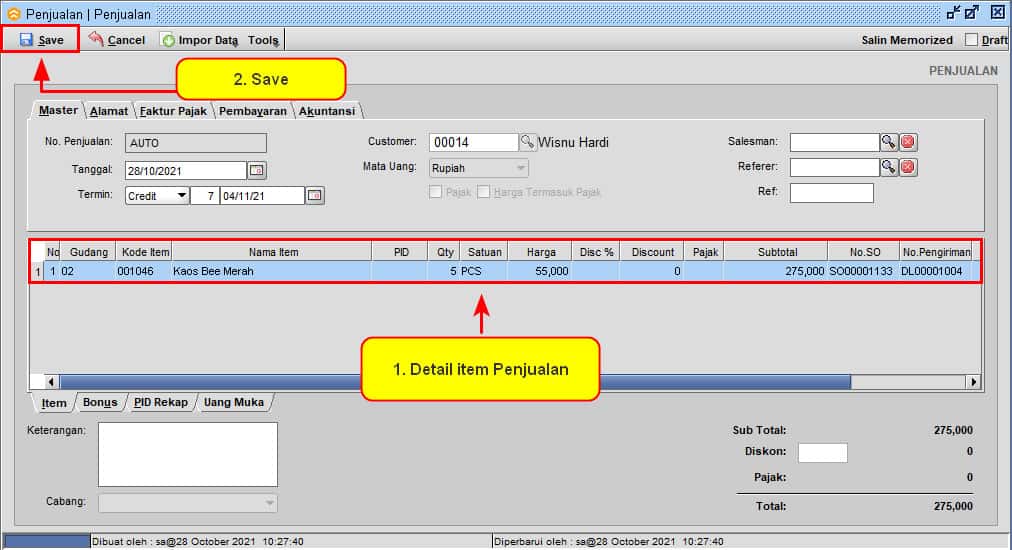Screen dimensions: 1012x550
Task: Open the Referer search lookup
Action: click(888, 167)
